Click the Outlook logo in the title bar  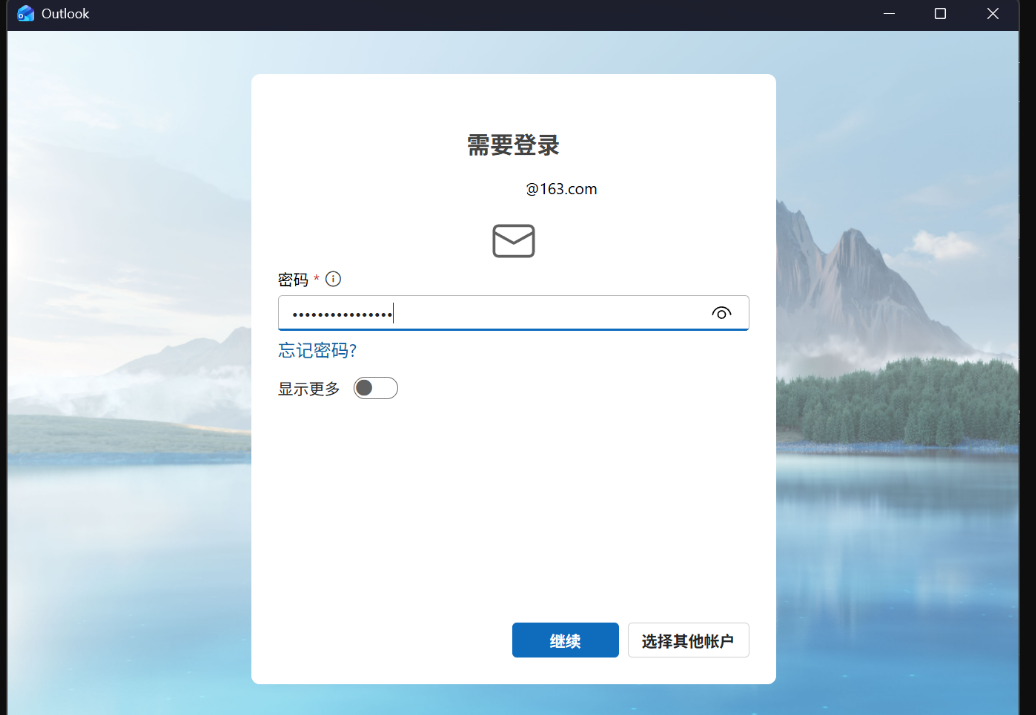(24, 14)
